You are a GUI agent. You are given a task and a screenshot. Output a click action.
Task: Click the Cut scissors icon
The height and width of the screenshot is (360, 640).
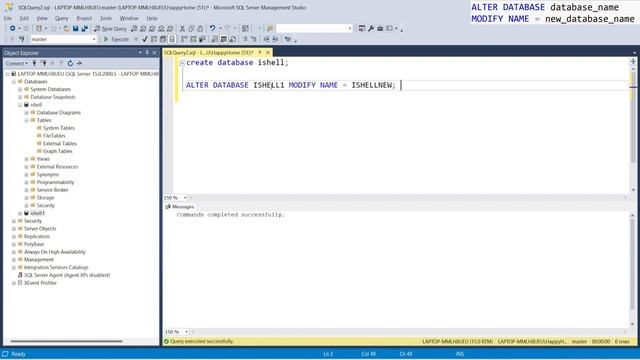coord(182,29)
